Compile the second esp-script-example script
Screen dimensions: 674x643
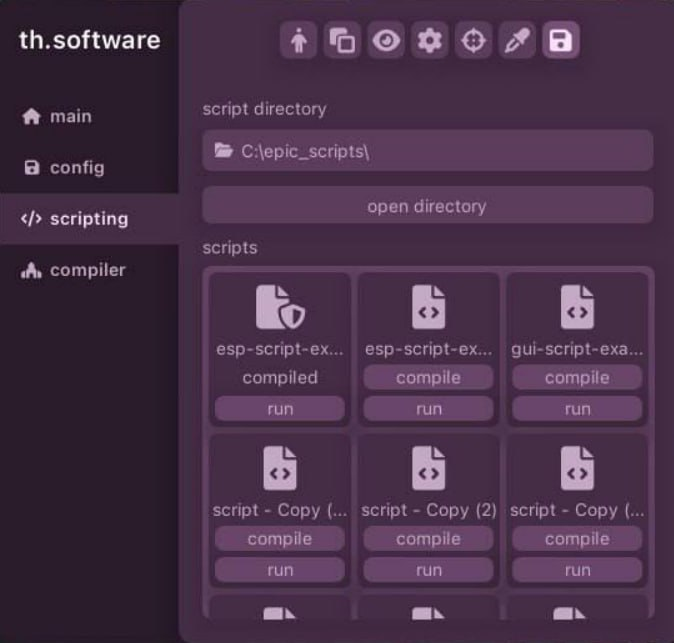(428, 378)
